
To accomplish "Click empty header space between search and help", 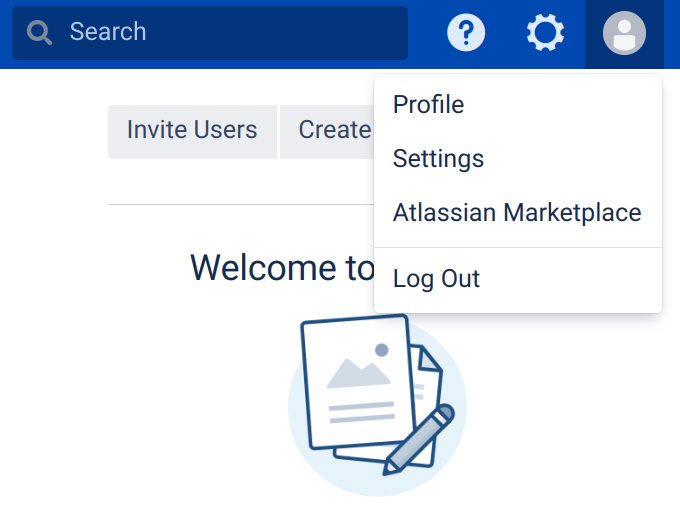I will click(x=426, y=33).
